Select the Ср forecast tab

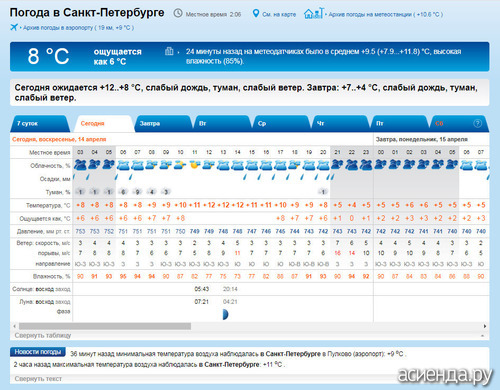point(262,124)
